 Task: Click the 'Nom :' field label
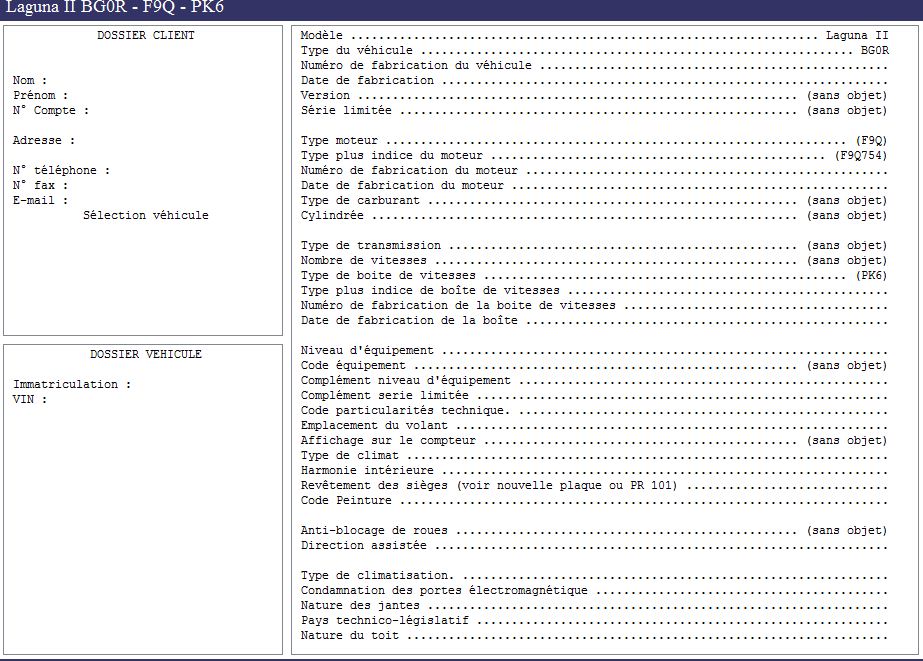pos(29,80)
